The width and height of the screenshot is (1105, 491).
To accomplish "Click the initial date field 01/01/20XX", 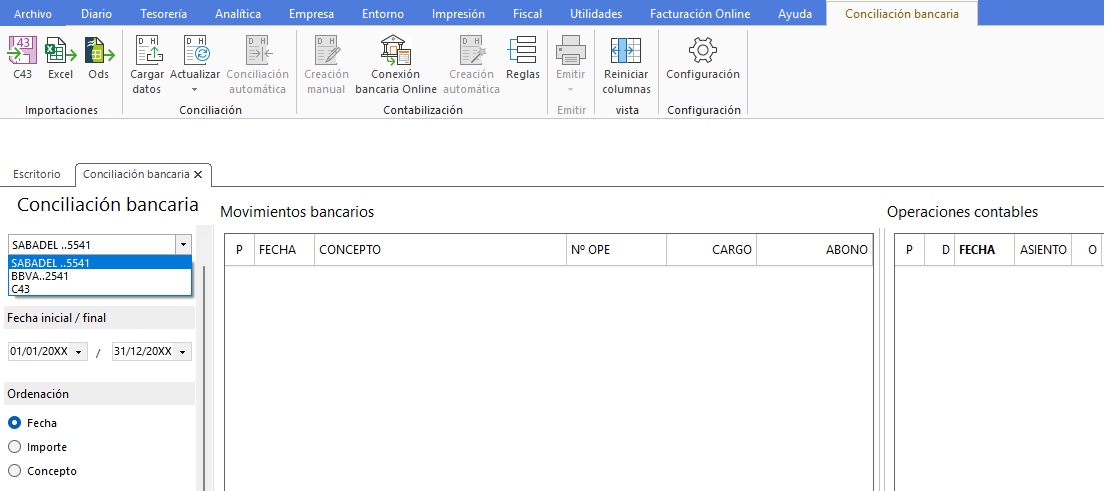I will pos(39,352).
